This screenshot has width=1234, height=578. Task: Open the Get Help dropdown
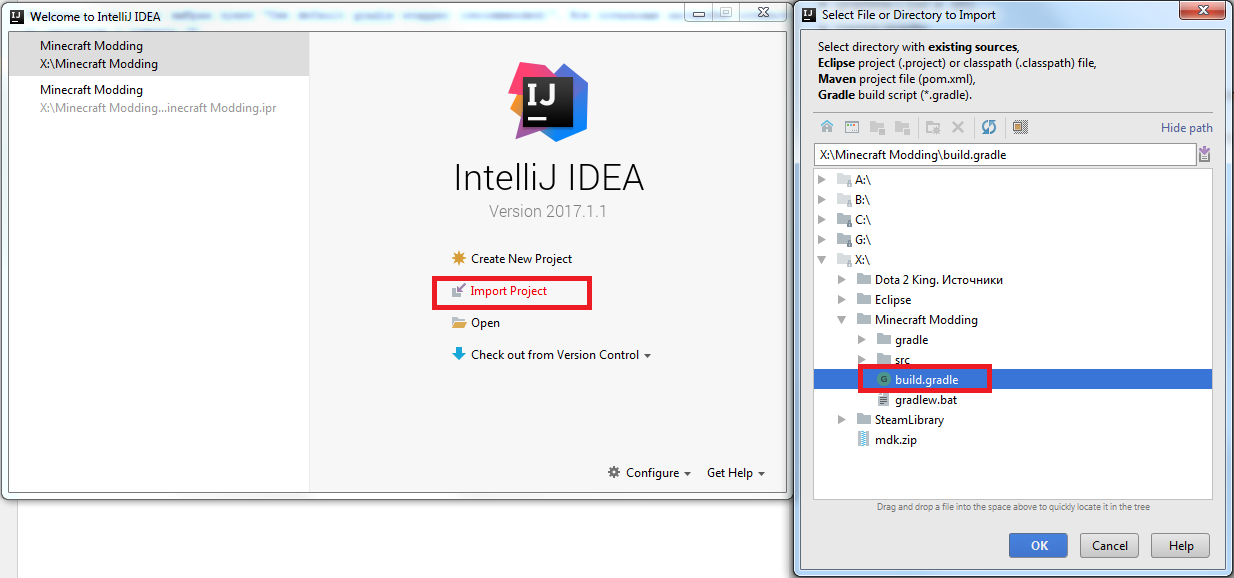735,473
